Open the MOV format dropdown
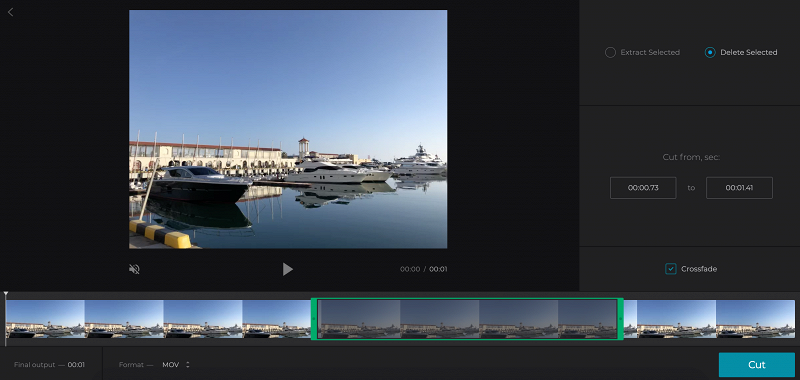Image resolution: width=800 pixels, height=380 pixels. point(176,365)
